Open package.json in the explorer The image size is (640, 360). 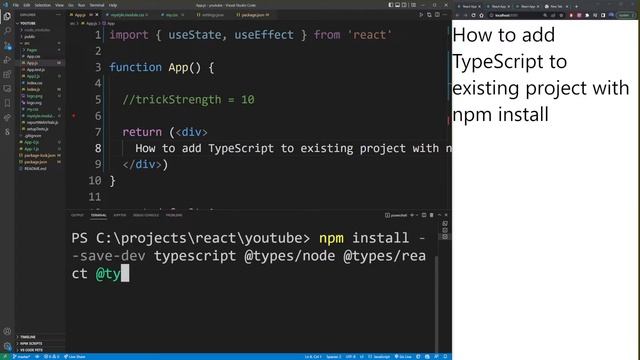(40, 162)
